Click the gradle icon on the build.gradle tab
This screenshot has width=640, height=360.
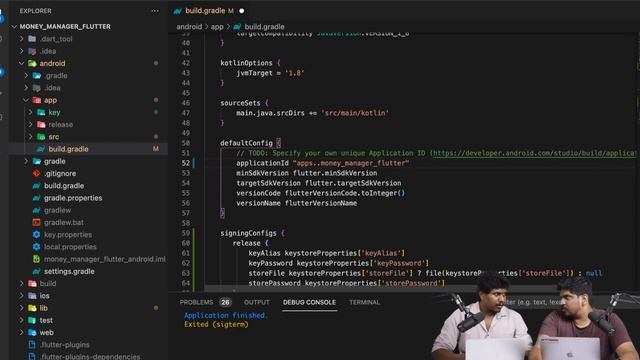pos(178,11)
